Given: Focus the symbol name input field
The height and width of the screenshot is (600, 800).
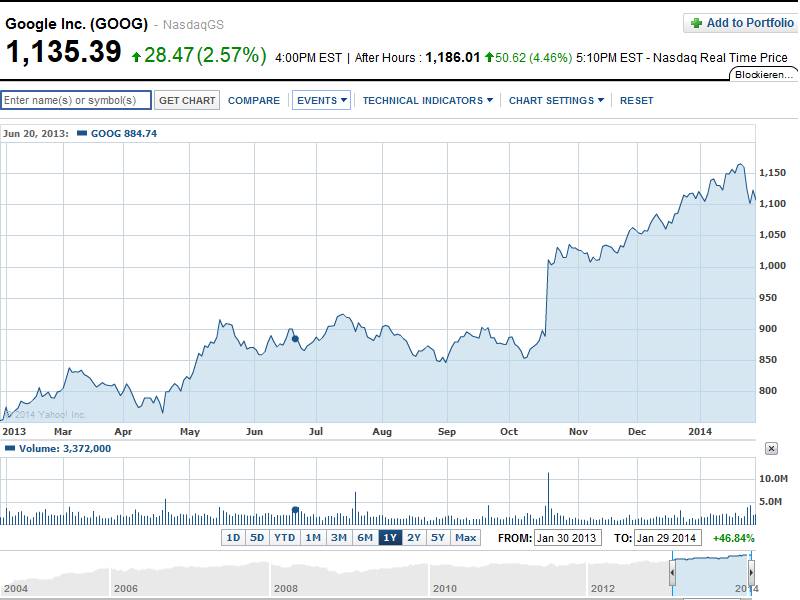Looking at the screenshot, I should pyautogui.click(x=76, y=100).
